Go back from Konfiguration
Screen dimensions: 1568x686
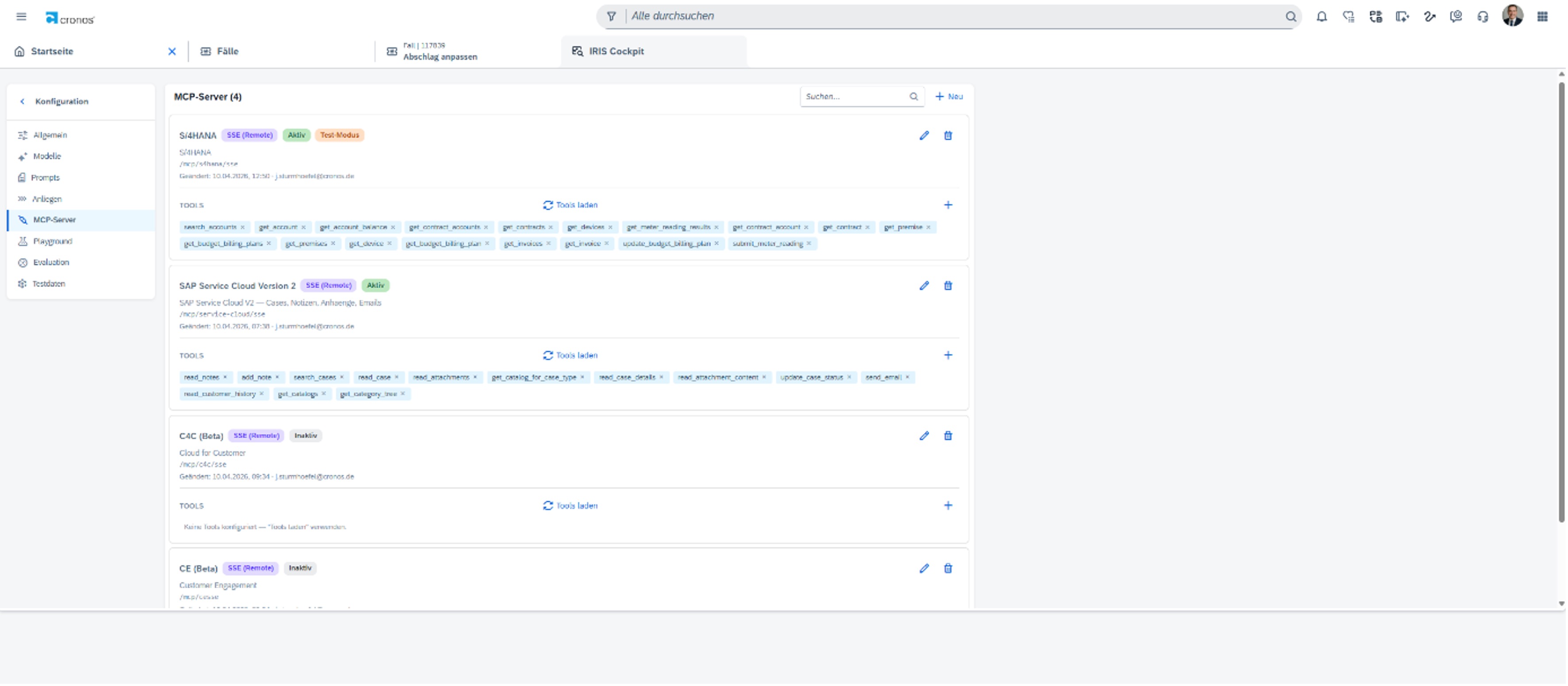click(23, 102)
